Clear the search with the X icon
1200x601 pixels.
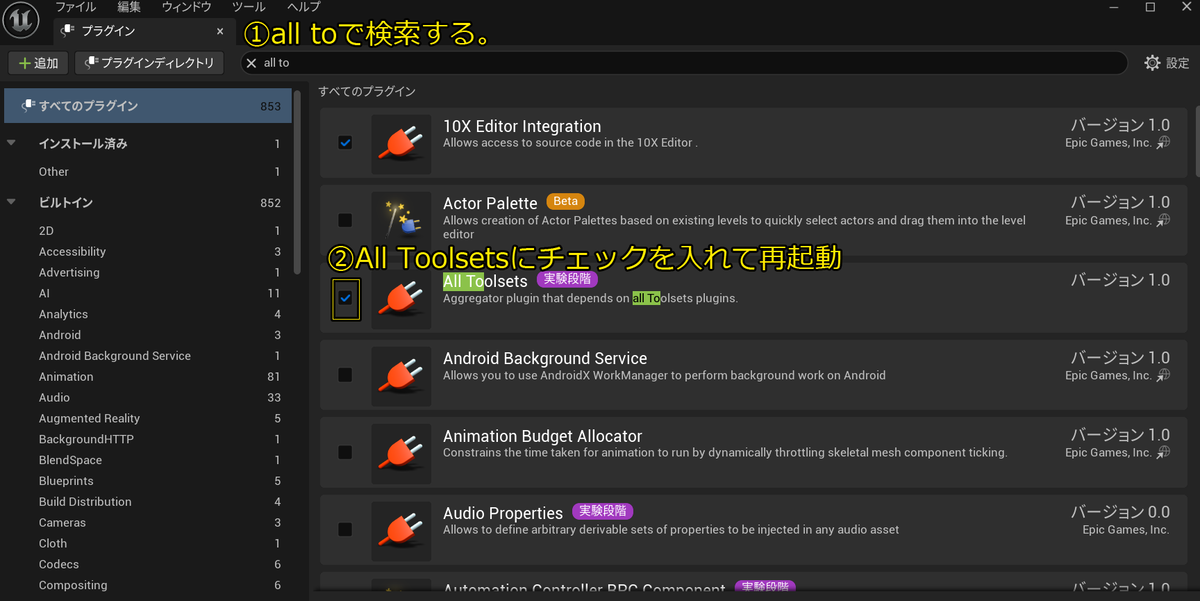[x=251, y=63]
